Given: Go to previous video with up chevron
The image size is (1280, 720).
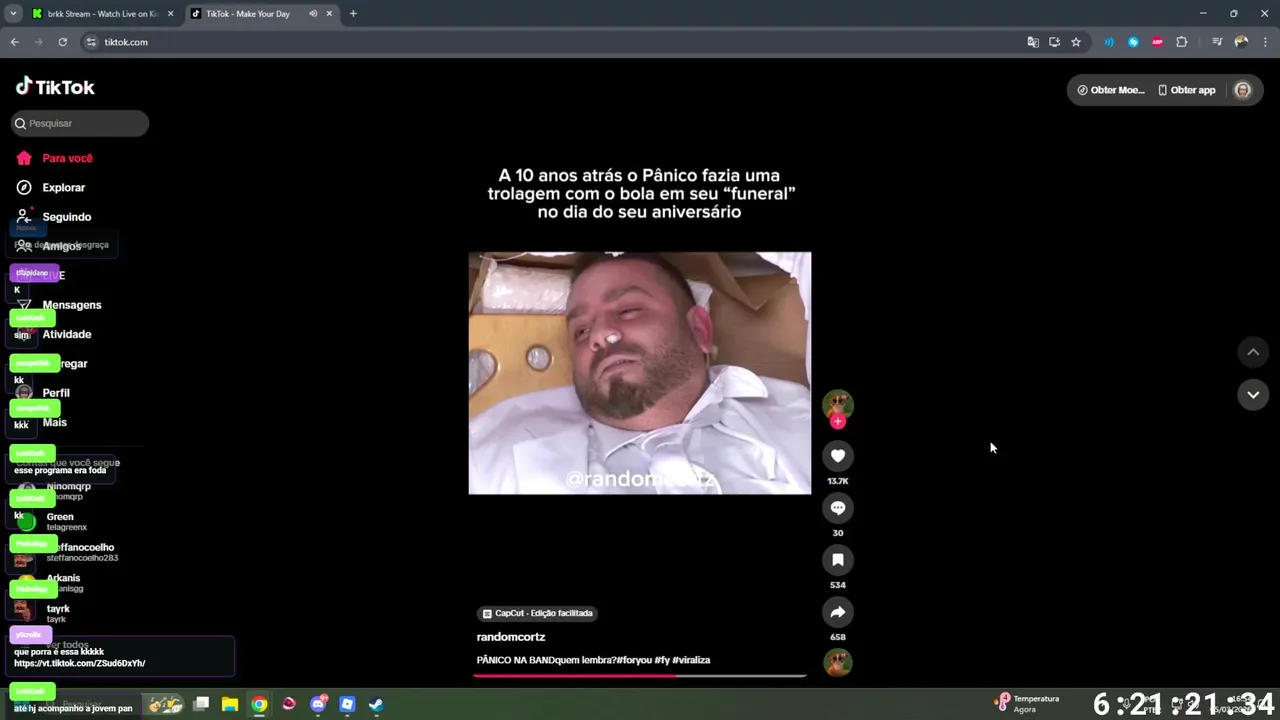Looking at the screenshot, I should [1253, 352].
